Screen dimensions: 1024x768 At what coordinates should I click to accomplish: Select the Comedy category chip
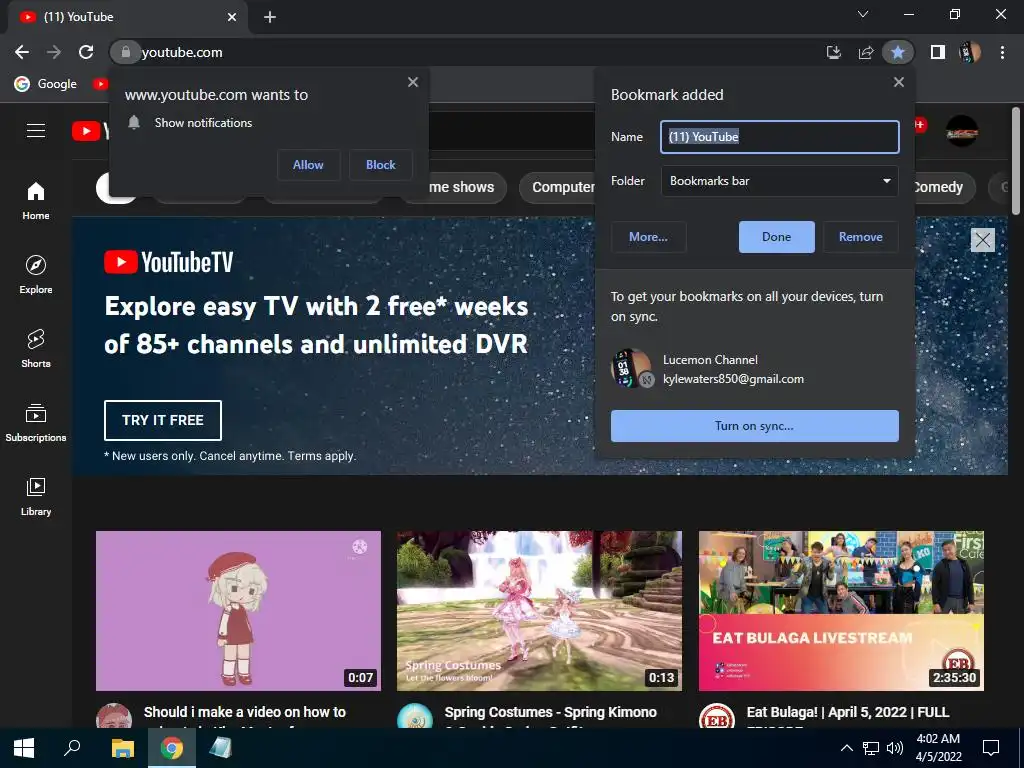(944, 187)
